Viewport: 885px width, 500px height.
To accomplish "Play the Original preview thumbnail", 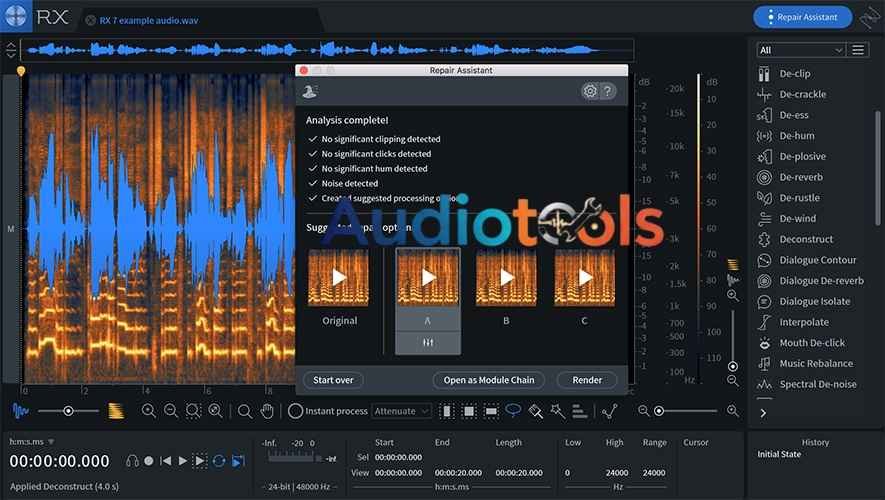I will click(339, 277).
